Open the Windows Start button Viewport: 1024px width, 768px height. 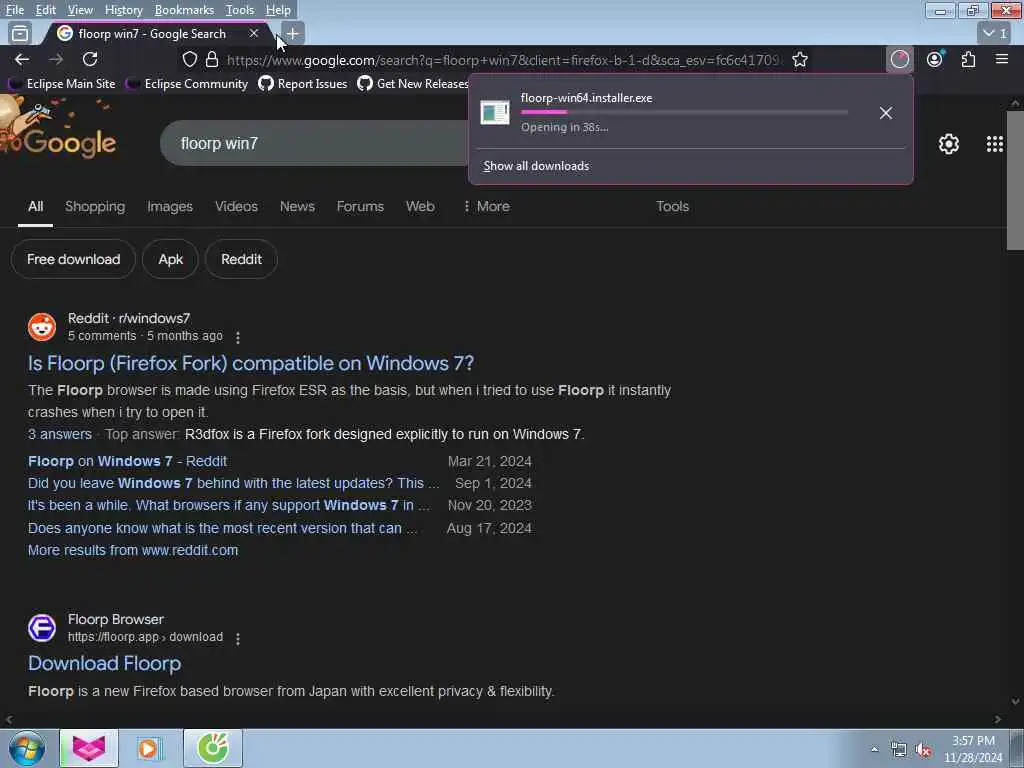click(27, 748)
